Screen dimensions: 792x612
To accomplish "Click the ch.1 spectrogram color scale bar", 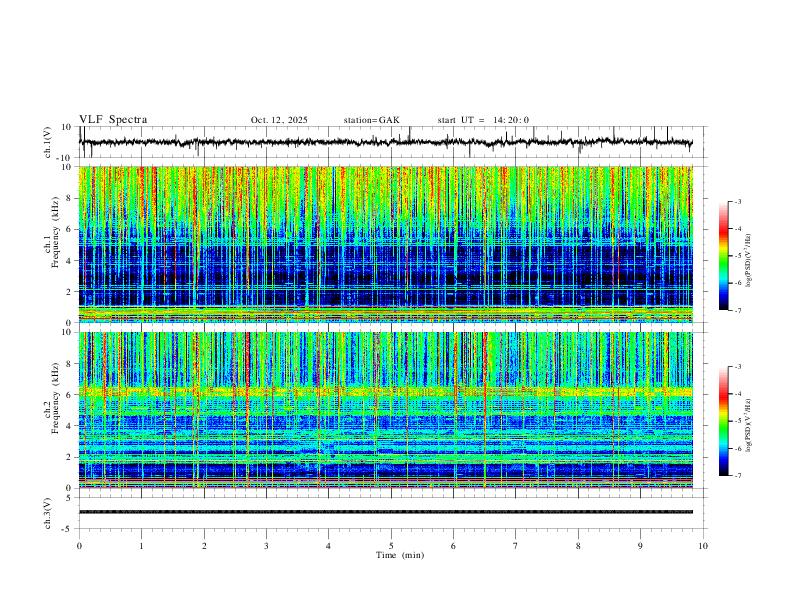I will point(723,256).
